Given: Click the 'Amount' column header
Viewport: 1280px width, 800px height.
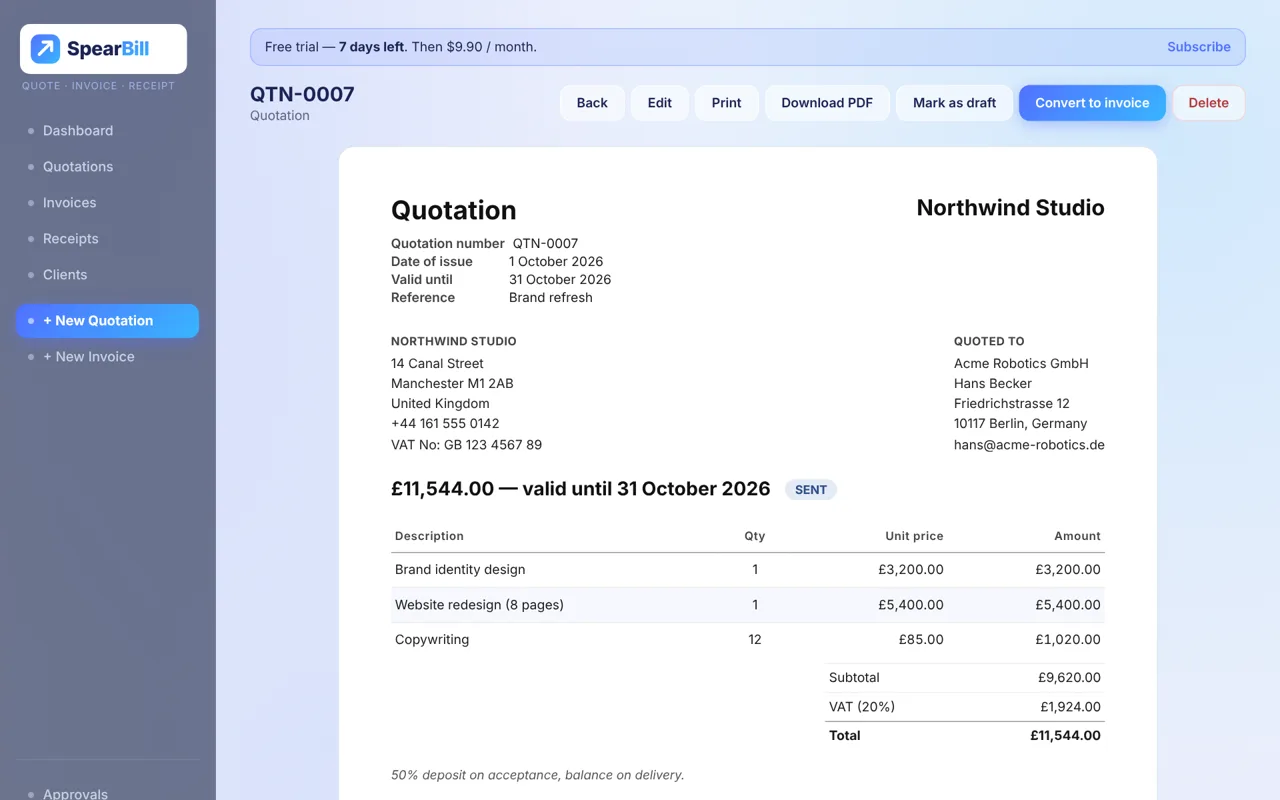Looking at the screenshot, I should point(1077,536).
